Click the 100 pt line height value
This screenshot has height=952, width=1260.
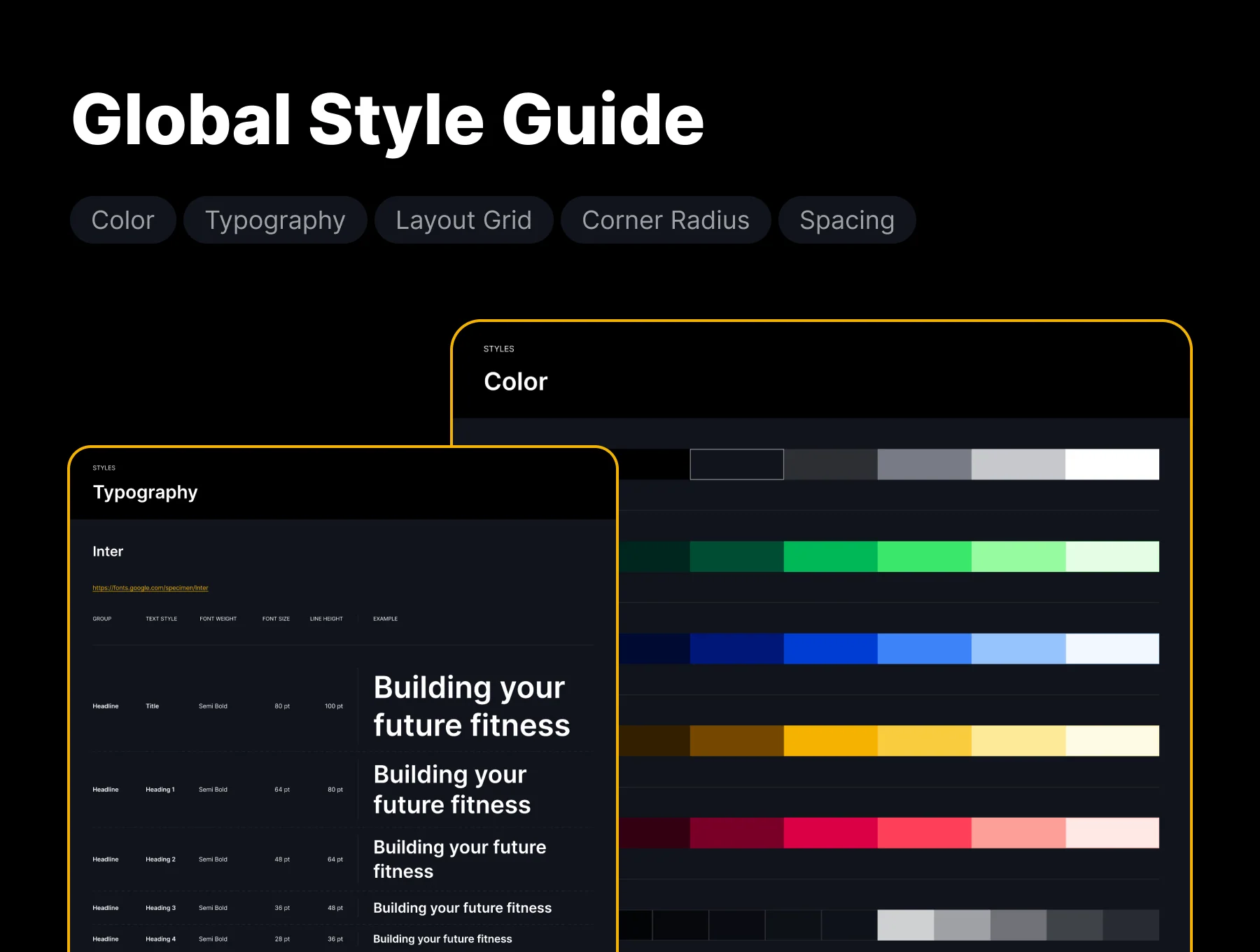click(334, 706)
